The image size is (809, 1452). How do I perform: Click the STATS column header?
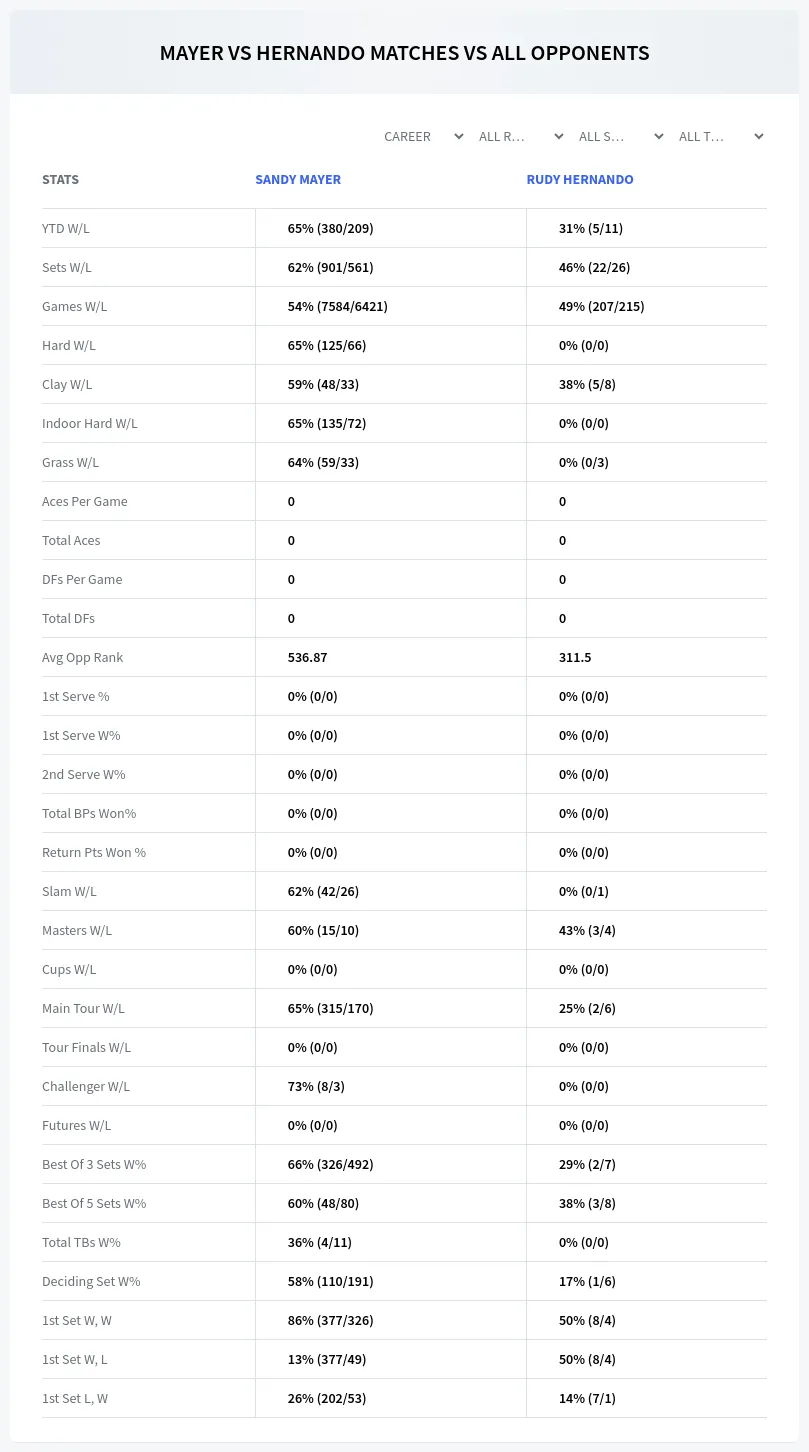click(x=60, y=180)
